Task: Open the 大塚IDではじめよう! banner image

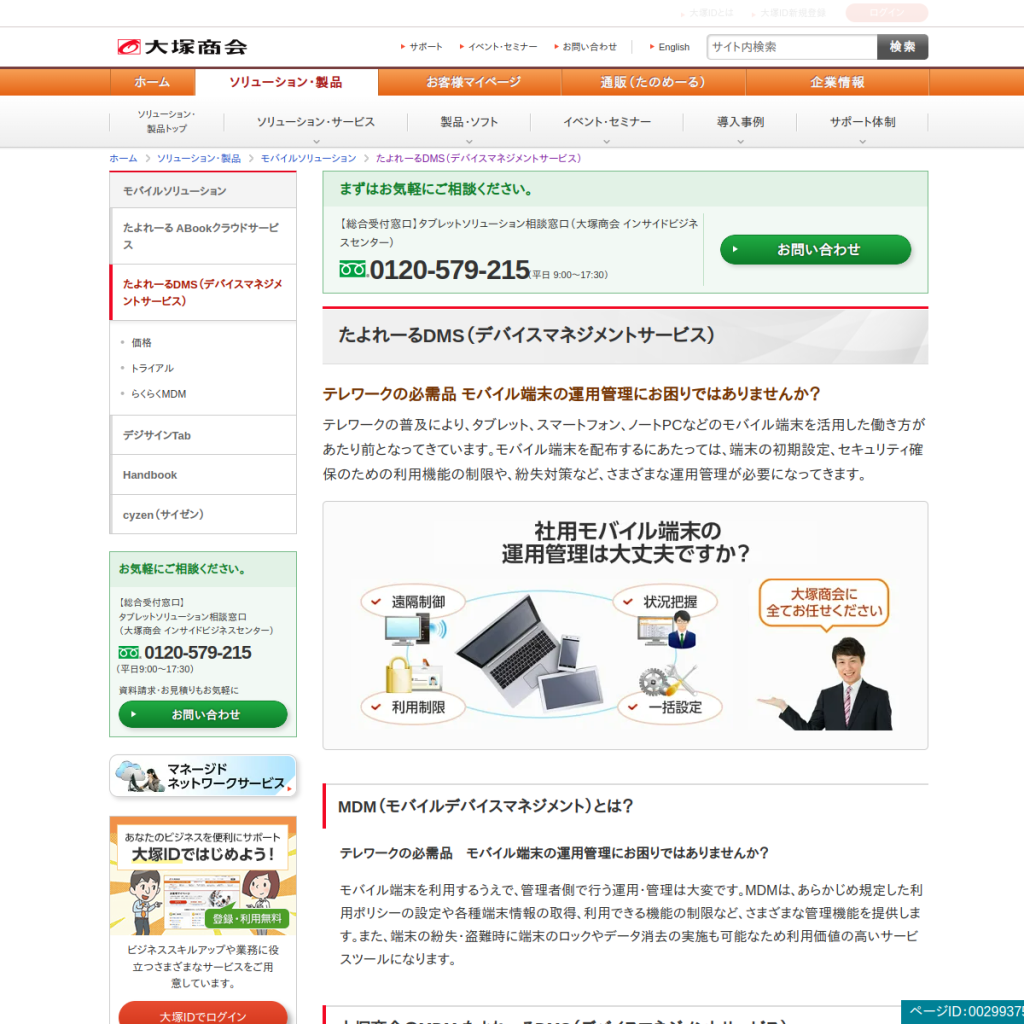Action: coord(203,875)
